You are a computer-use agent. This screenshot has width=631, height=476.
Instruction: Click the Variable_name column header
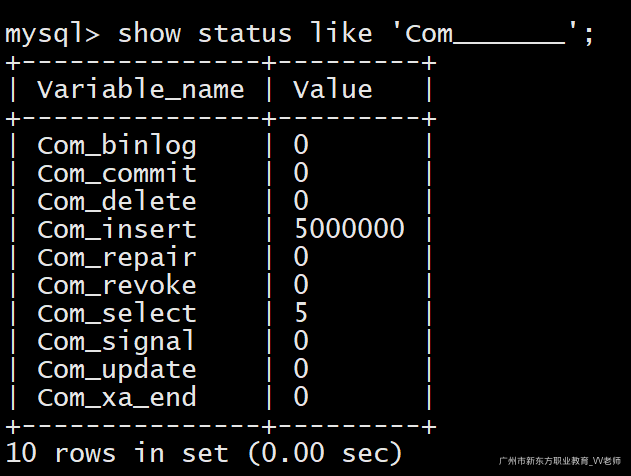(x=141, y=90)
